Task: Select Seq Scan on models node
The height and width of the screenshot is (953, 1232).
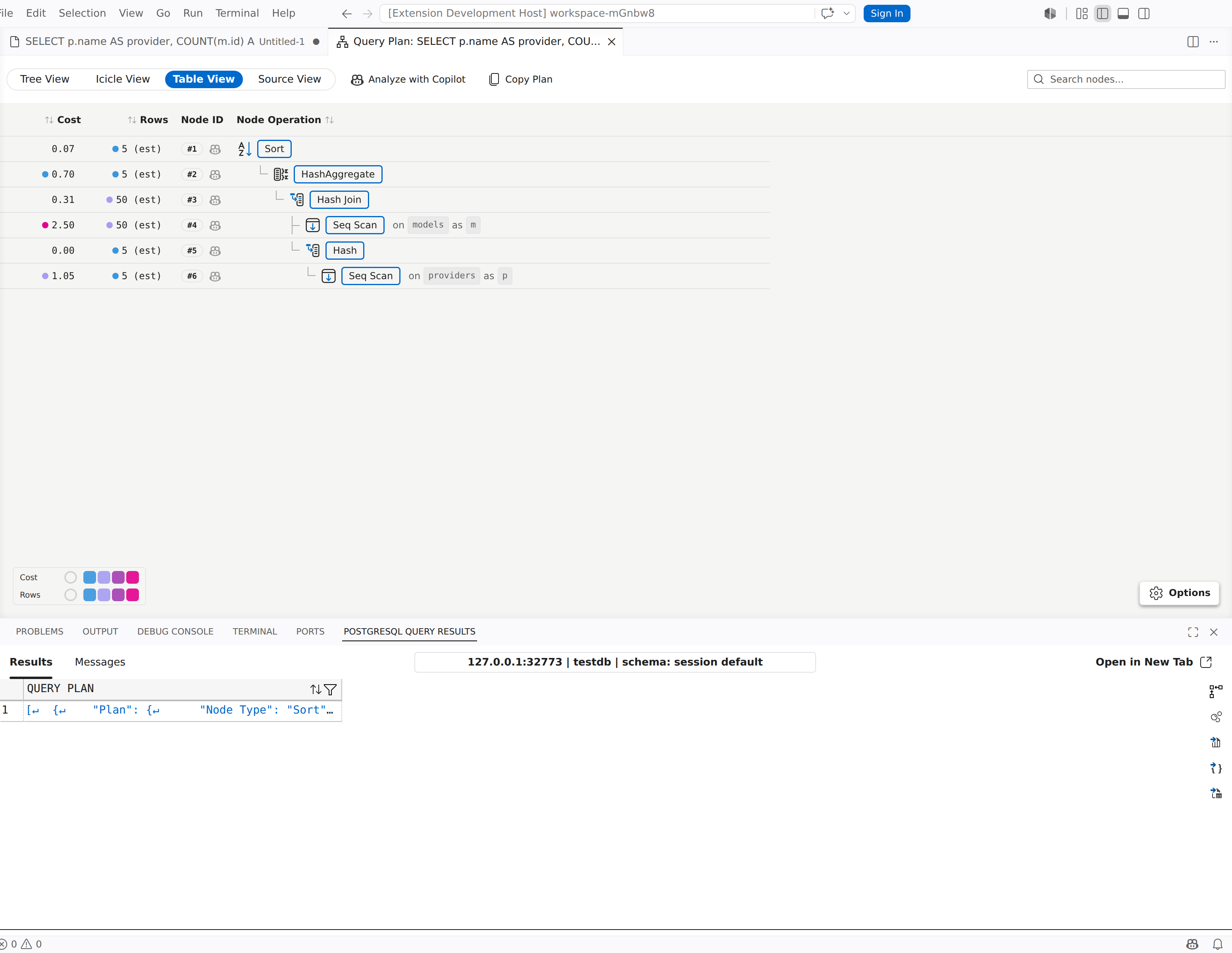Action: point(355,225)
